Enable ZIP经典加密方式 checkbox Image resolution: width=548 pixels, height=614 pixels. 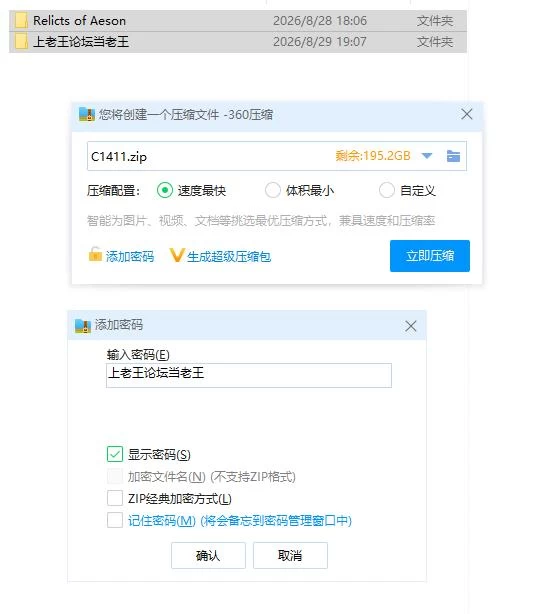click(115, 498)
